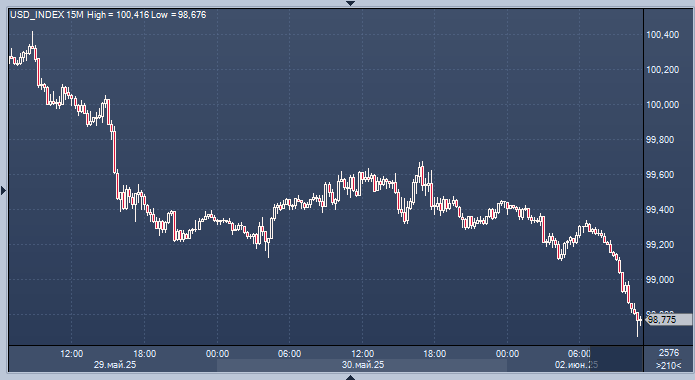Screen dimensions: 695x380
Task: Click the second 18:00 time axis label
Action: tap(435, 354)
